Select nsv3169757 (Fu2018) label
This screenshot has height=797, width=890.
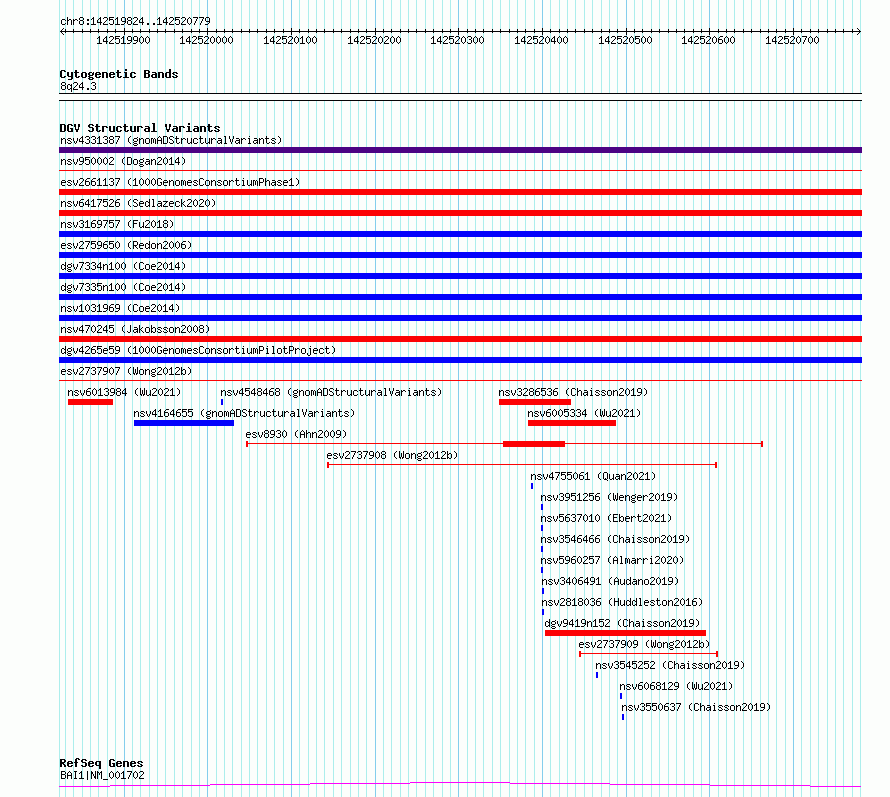117,224
